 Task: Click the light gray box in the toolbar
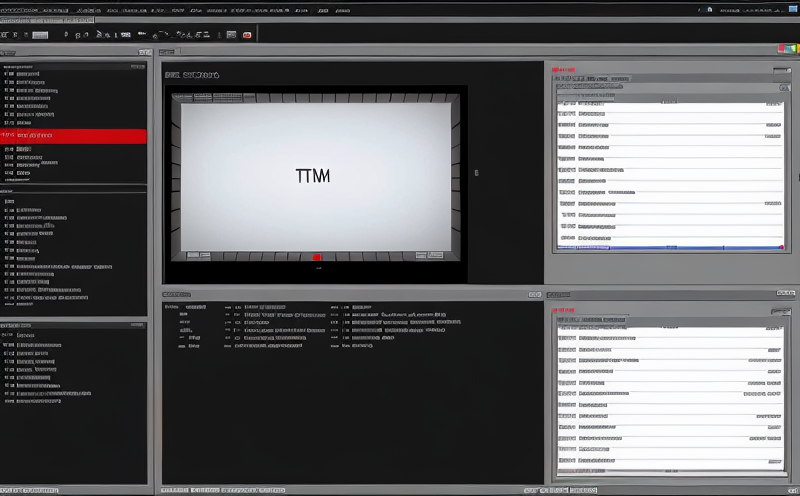click(x=40, y=35)
